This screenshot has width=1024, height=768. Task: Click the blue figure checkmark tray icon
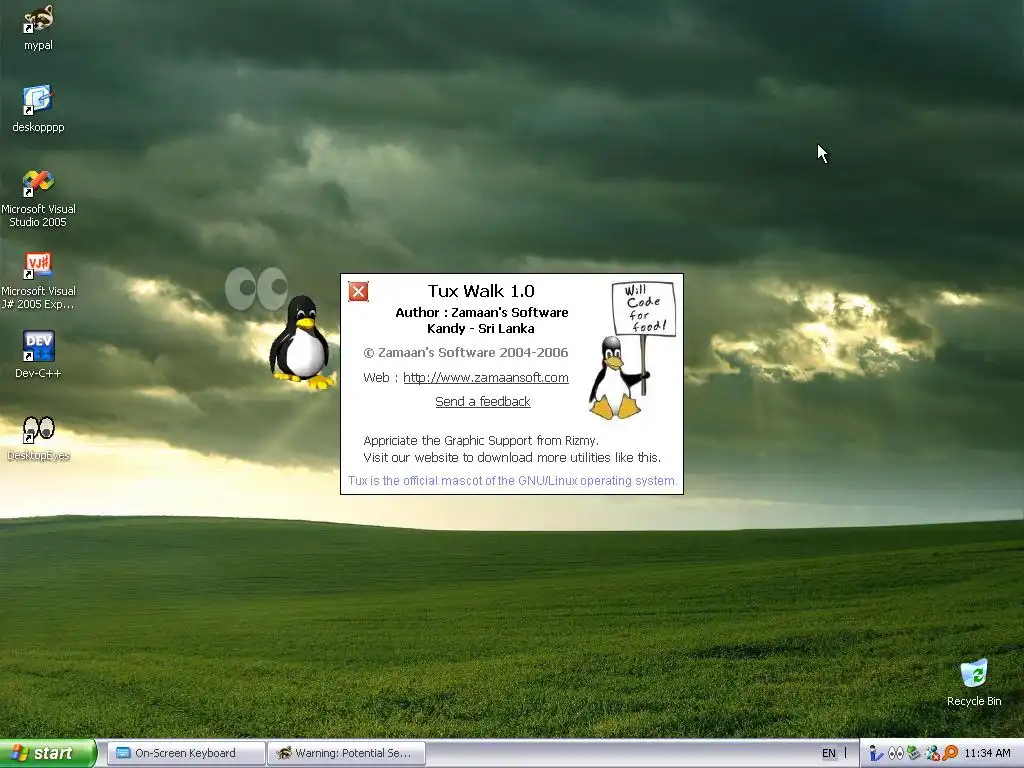click(x=876, y=754)
